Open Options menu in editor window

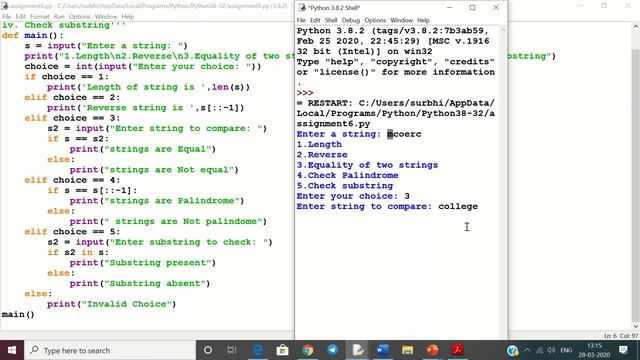tap(79, 16)
